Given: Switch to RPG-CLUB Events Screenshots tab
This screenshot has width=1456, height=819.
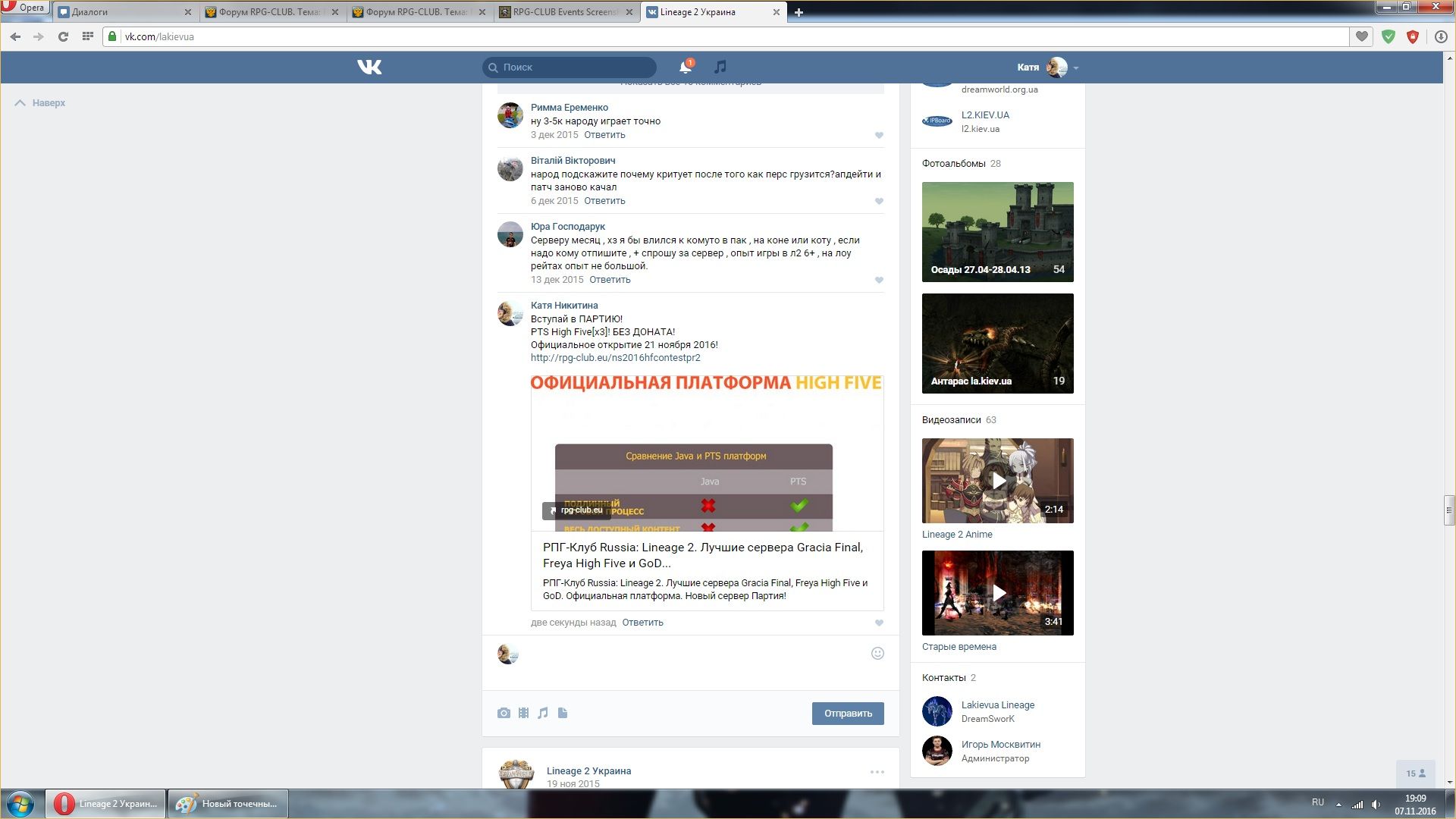Looking at the screenshot, I should (x=565, y=12).
